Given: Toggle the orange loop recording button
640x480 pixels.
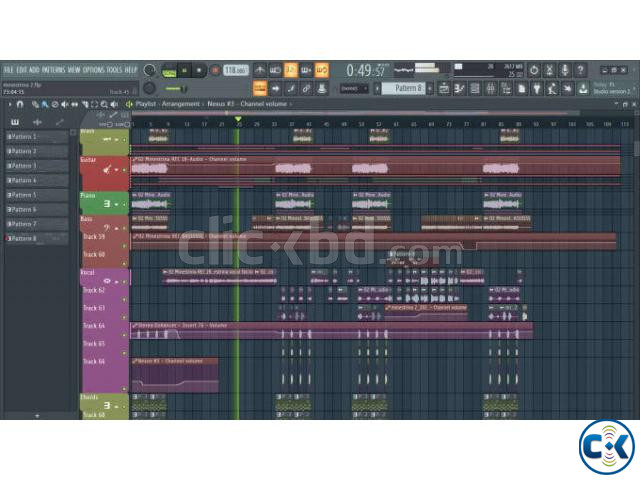Looking at the screenshot, I should 322,70.
